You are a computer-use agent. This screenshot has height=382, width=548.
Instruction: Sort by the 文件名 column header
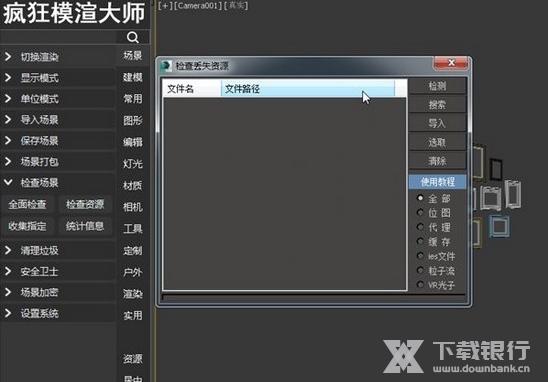(x=192, y=89)
